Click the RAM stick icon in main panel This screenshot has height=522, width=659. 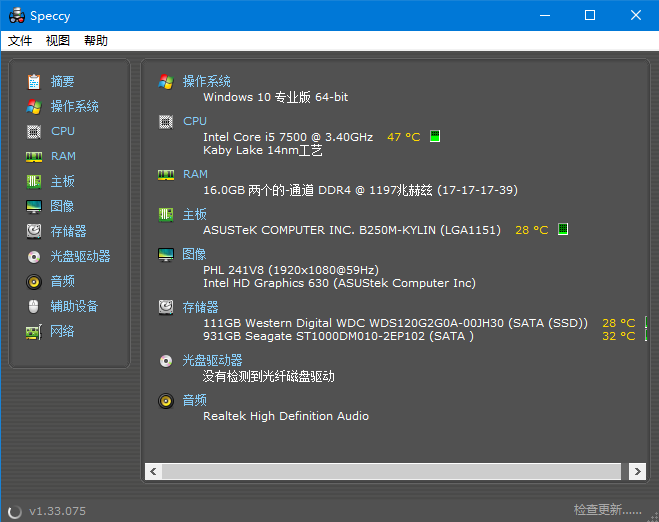pos(166,175)
